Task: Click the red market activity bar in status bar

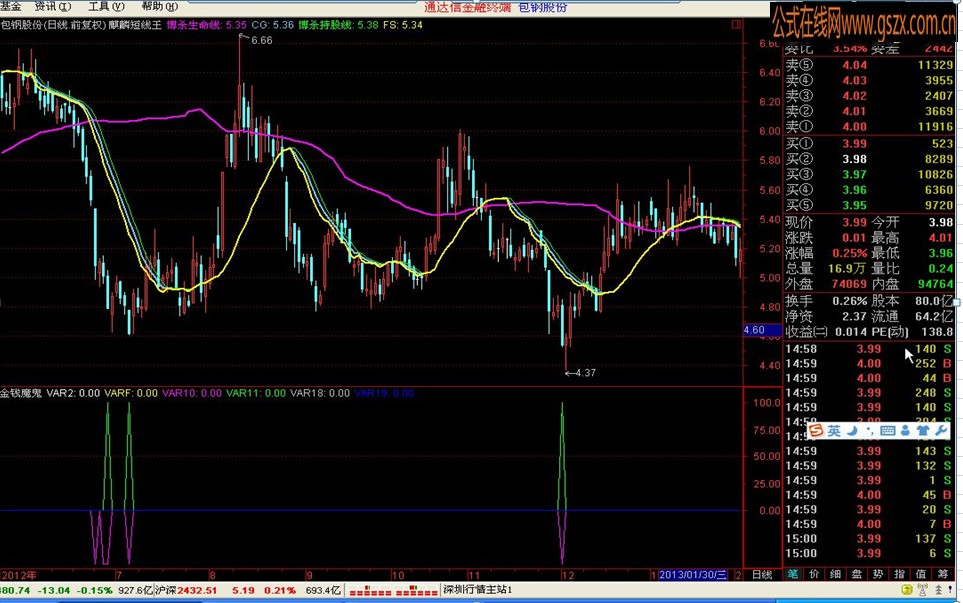Action: tap(393, 590)
